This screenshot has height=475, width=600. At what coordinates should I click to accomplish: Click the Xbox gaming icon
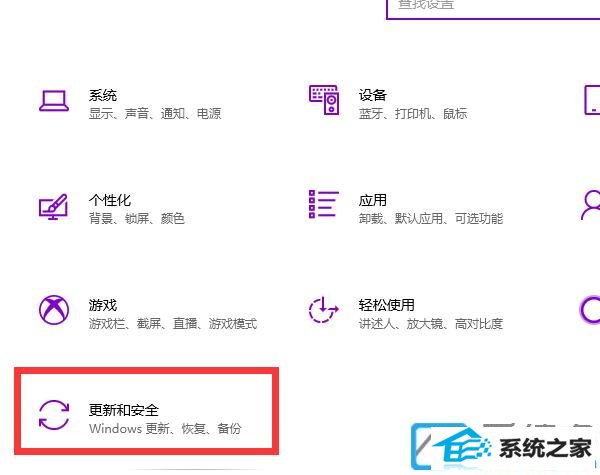pos(54,310)
